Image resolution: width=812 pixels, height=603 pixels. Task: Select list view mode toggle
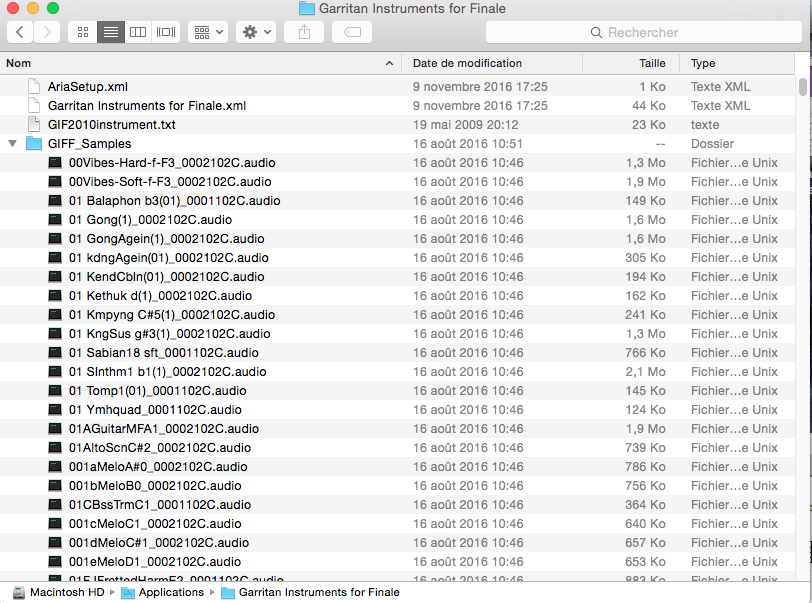coord(111,32)
